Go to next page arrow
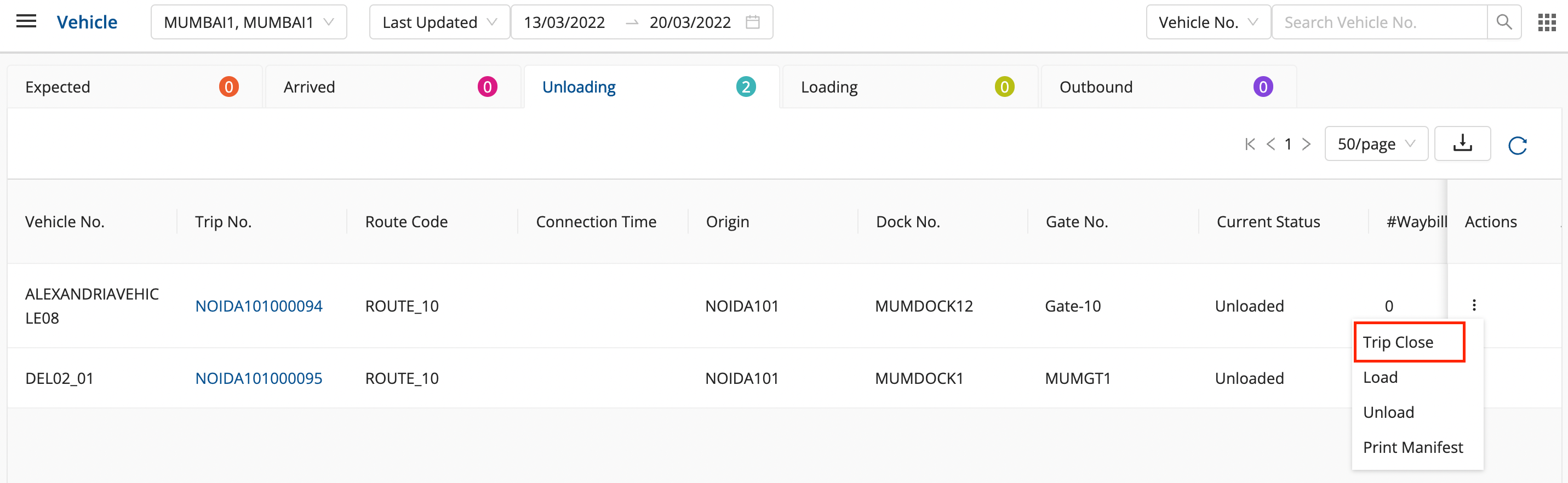This screenshot has height=483, width=1568. (1306, 144)
